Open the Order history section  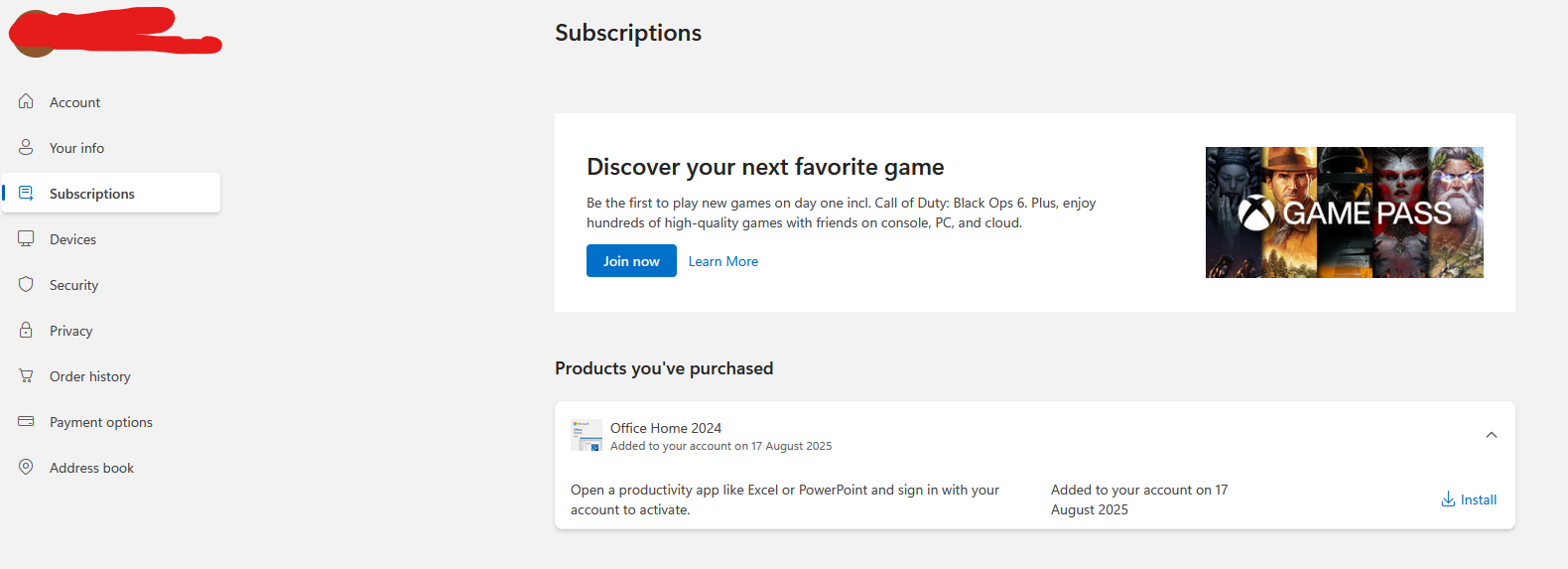click(90, 376)
